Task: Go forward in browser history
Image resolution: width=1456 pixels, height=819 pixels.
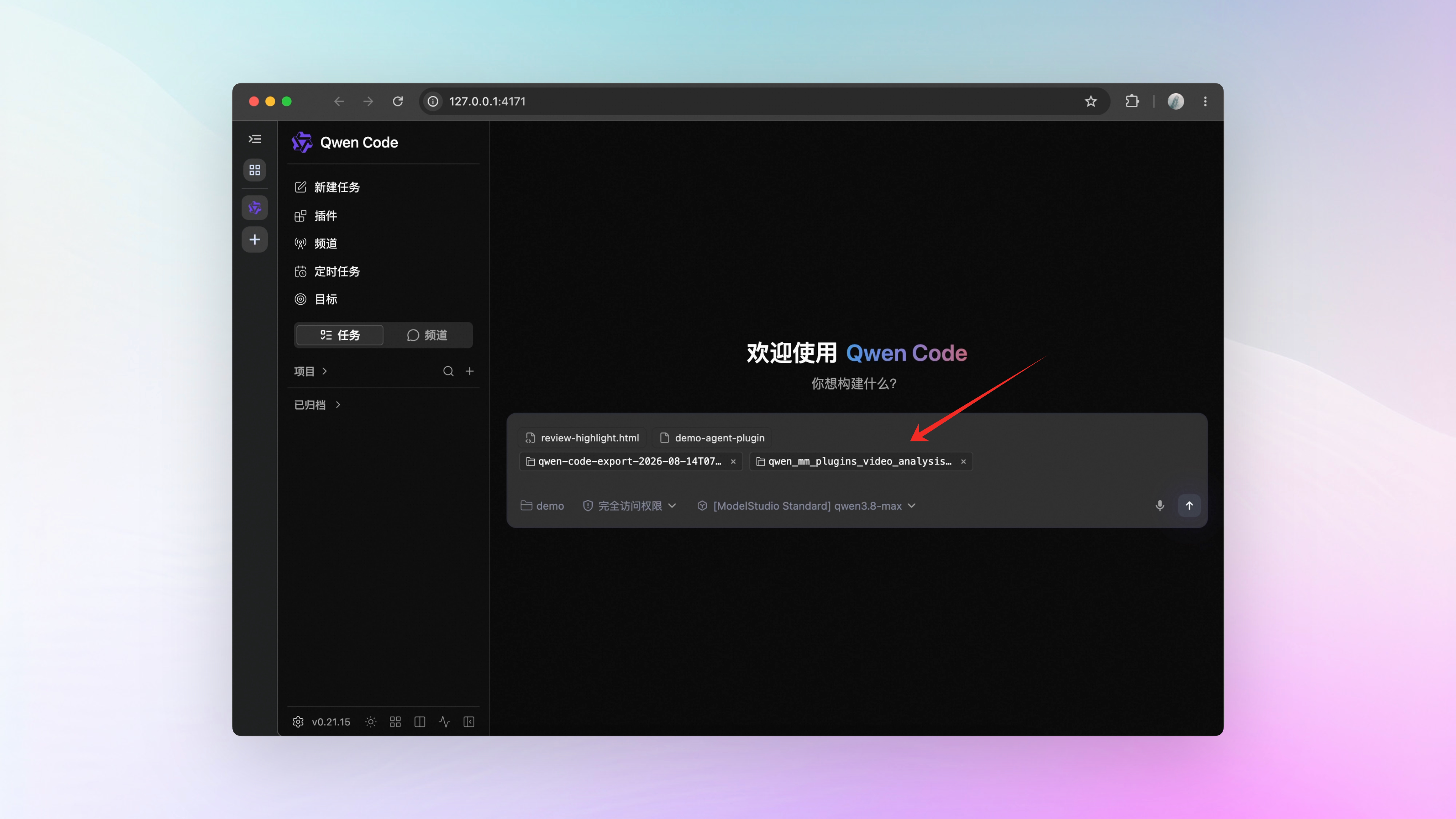Action: coord(368,101)
